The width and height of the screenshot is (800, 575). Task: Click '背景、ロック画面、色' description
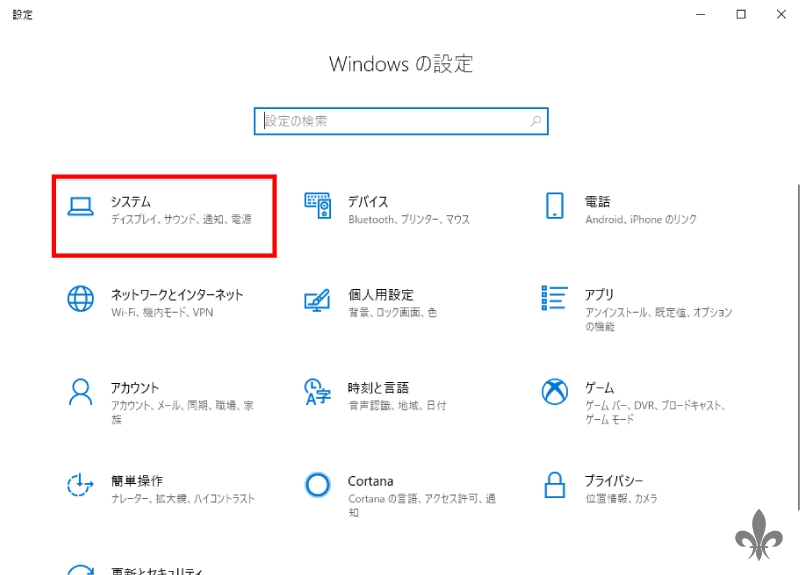point(392,312)
